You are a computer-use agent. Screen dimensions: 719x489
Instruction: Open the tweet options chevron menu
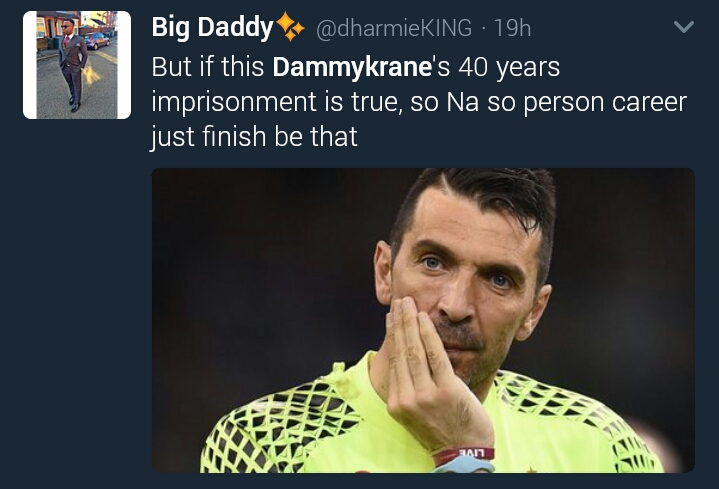(x=684, y=28)
